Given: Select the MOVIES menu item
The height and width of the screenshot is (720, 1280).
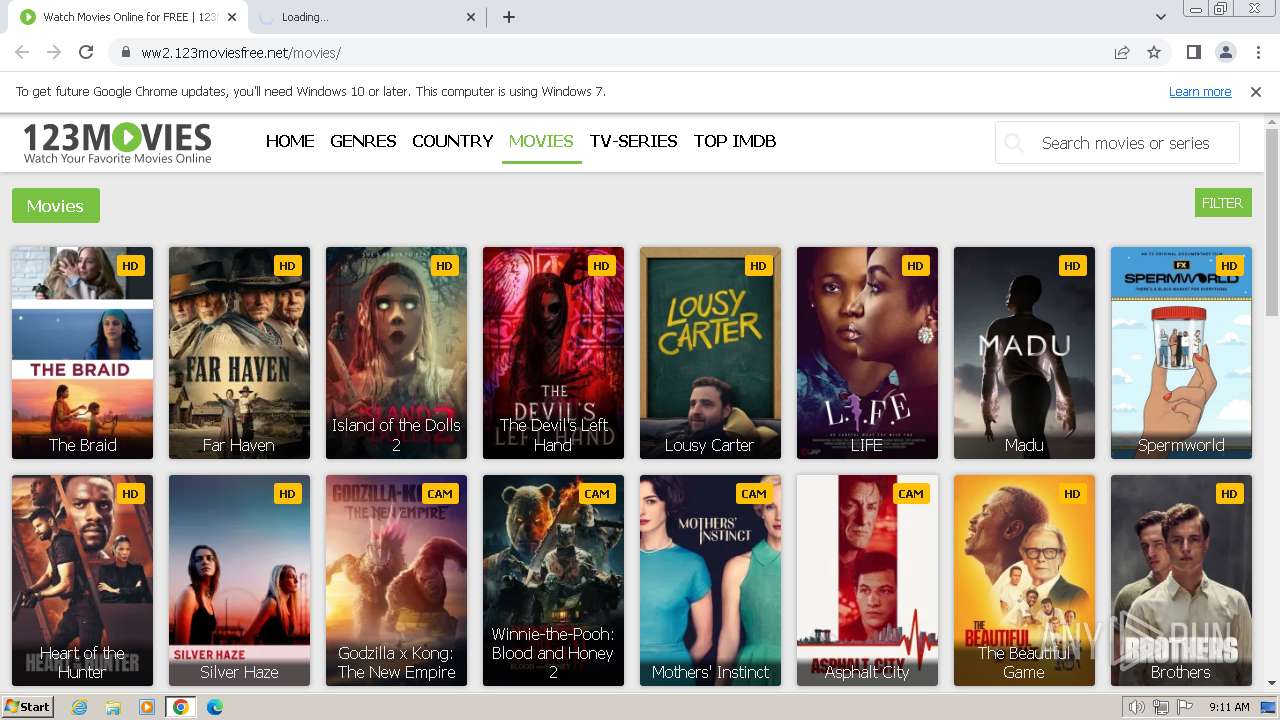Looking at the screenshot, I should click(x=541, y=141).
